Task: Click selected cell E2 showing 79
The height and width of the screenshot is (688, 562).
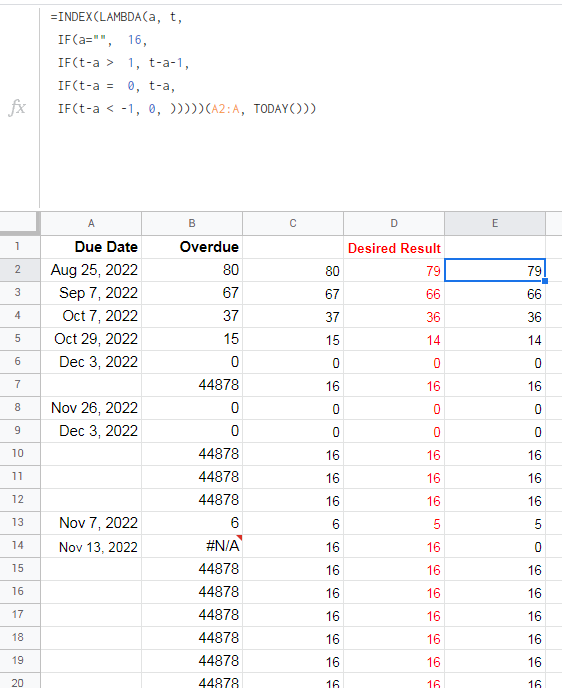Action: [495, 270]
